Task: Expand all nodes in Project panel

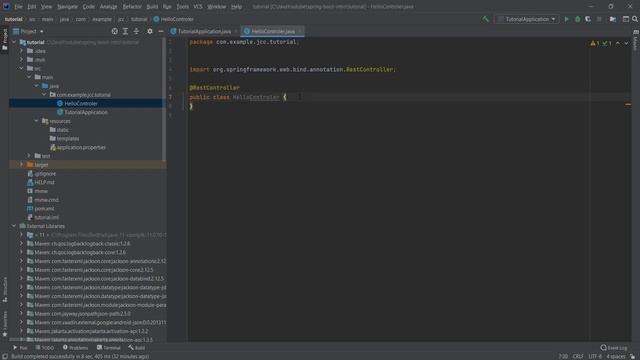Action: tap(125, 31)
